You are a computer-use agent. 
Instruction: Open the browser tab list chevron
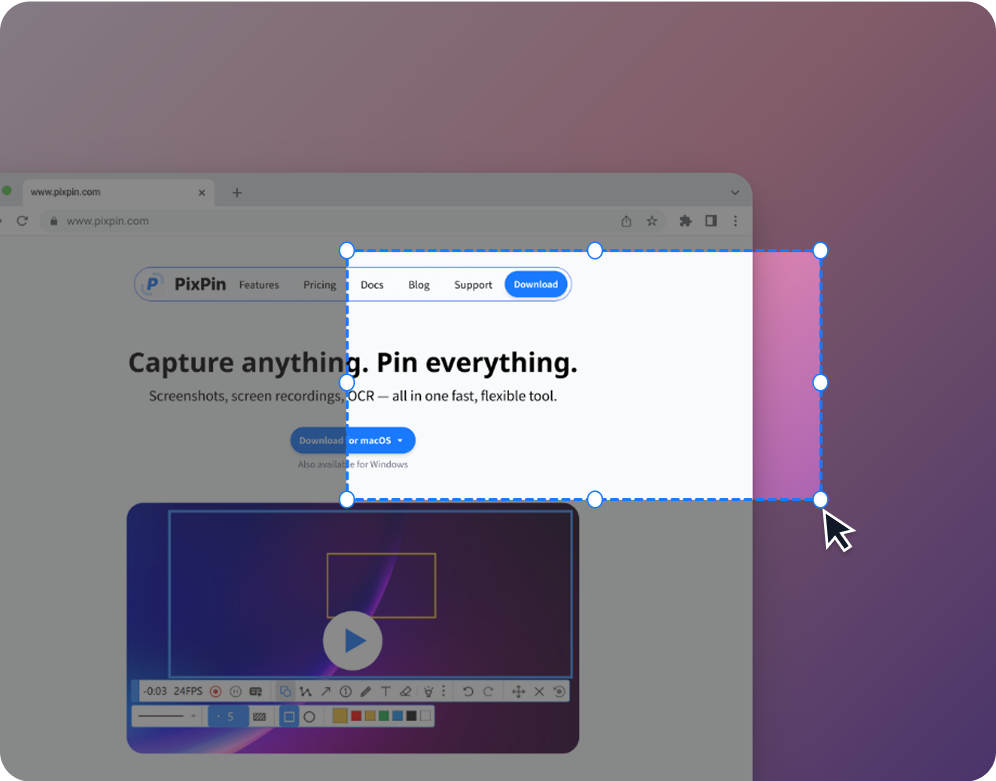tap(735, 192)
